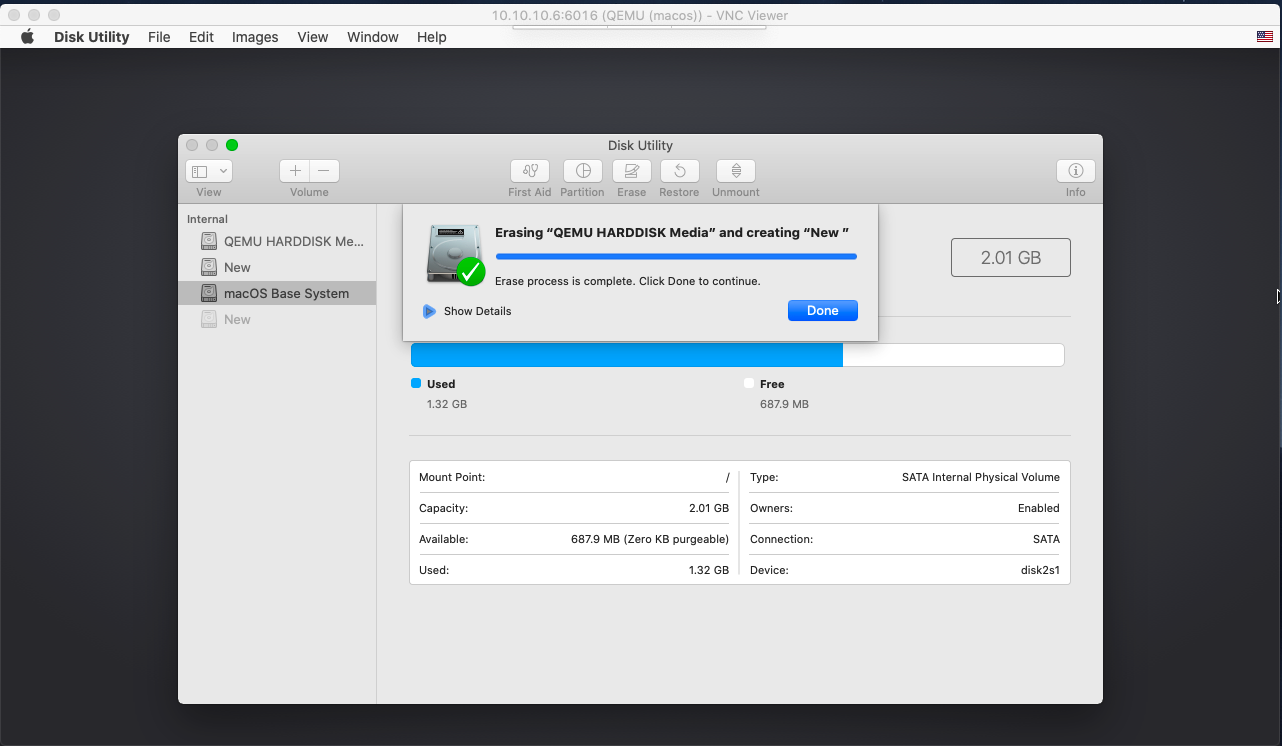
Task: Click the Internal sidebar header
Action: click(207, 219)
